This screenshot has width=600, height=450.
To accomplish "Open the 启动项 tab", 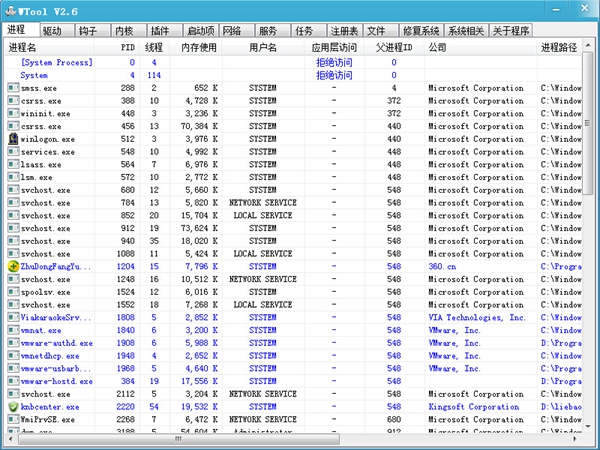I will pos(202,32).
